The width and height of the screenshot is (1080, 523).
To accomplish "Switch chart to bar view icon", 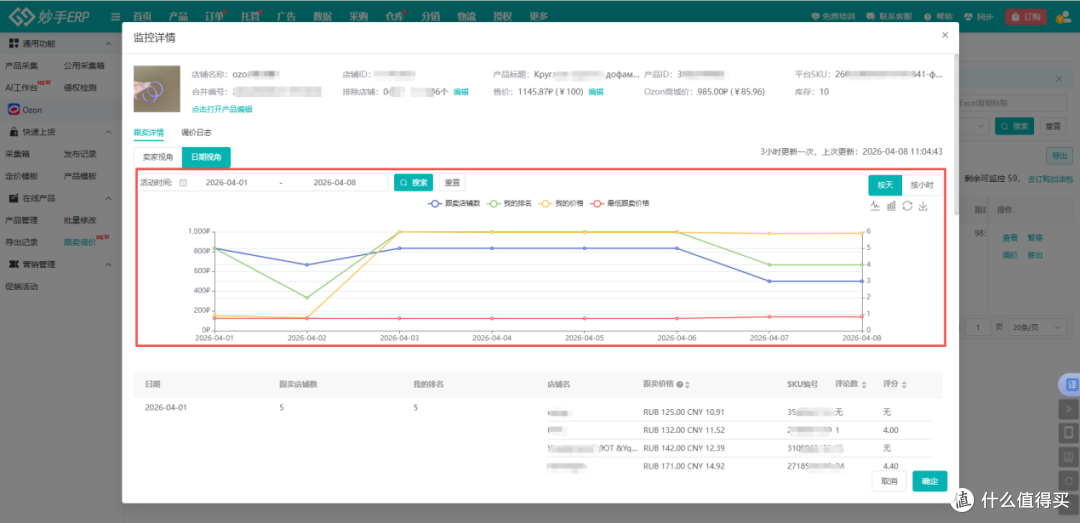I will (x=891, y=205).
